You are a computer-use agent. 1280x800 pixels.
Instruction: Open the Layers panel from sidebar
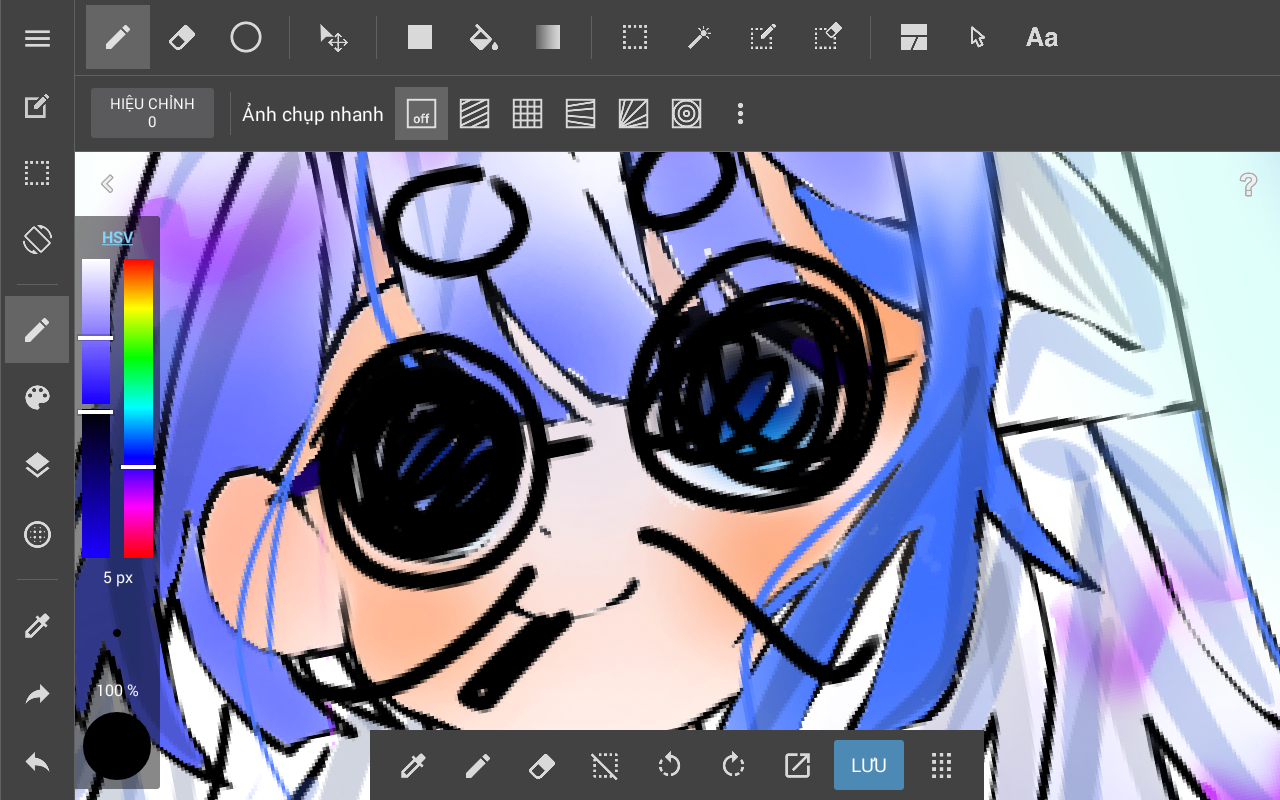coord(37,466)
